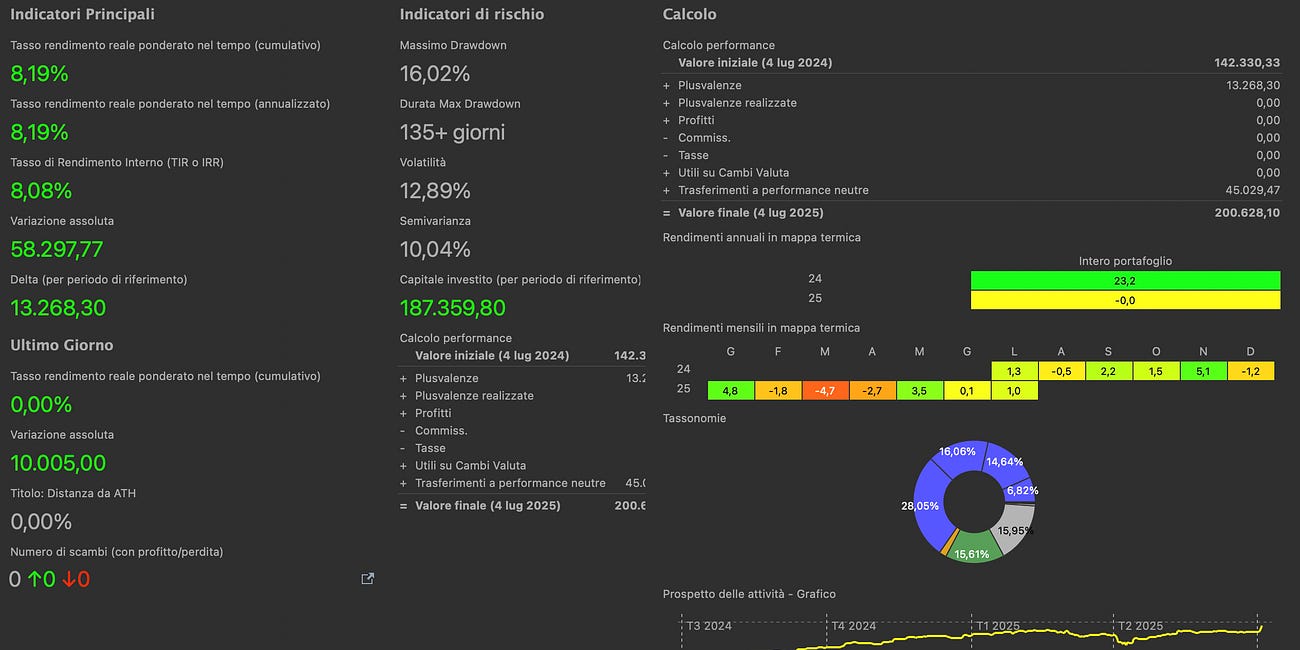This screenshot has width=1300, height=650.
Task: Click the Indicatori Principali section header
Action: [82, 14]
